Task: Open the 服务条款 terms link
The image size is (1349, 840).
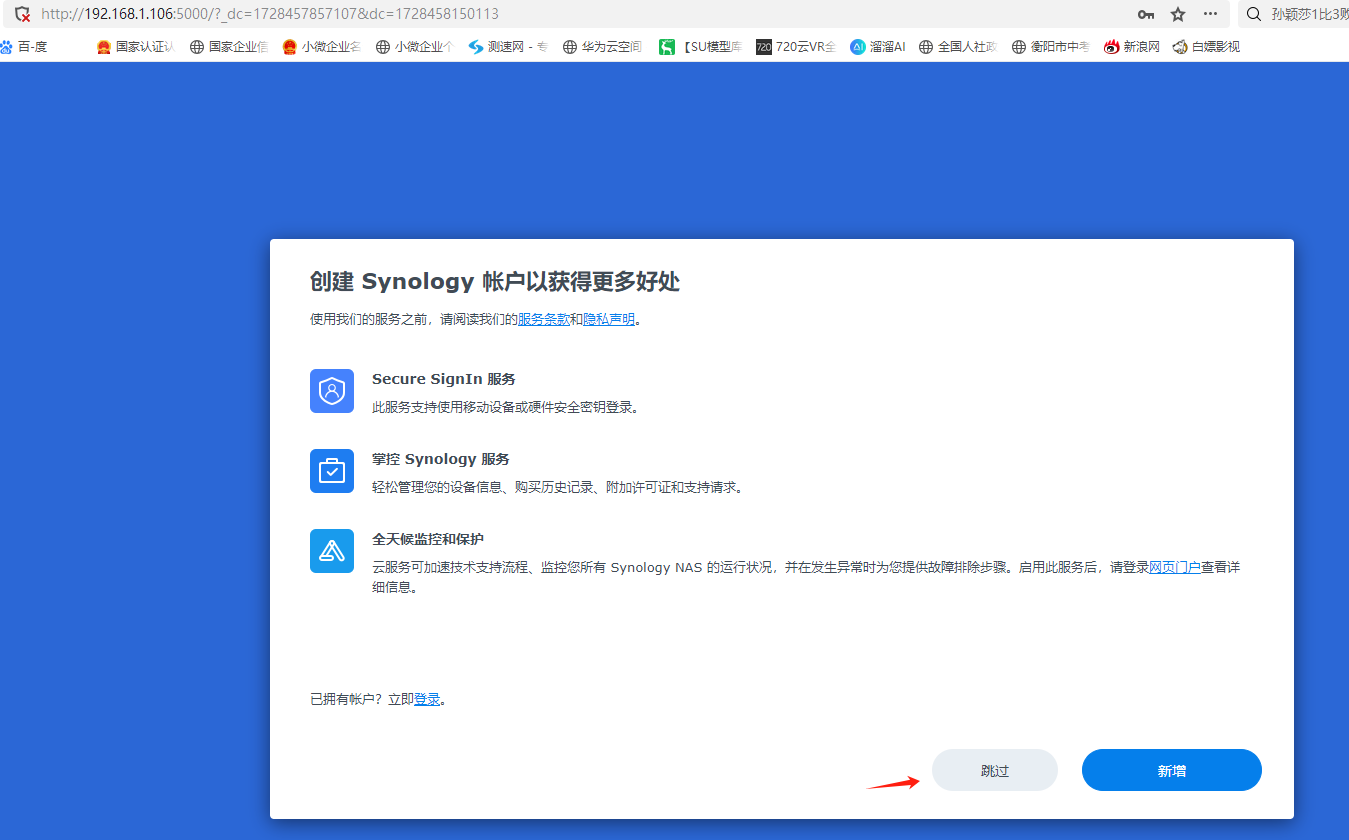Action: (x=543, y=320)
